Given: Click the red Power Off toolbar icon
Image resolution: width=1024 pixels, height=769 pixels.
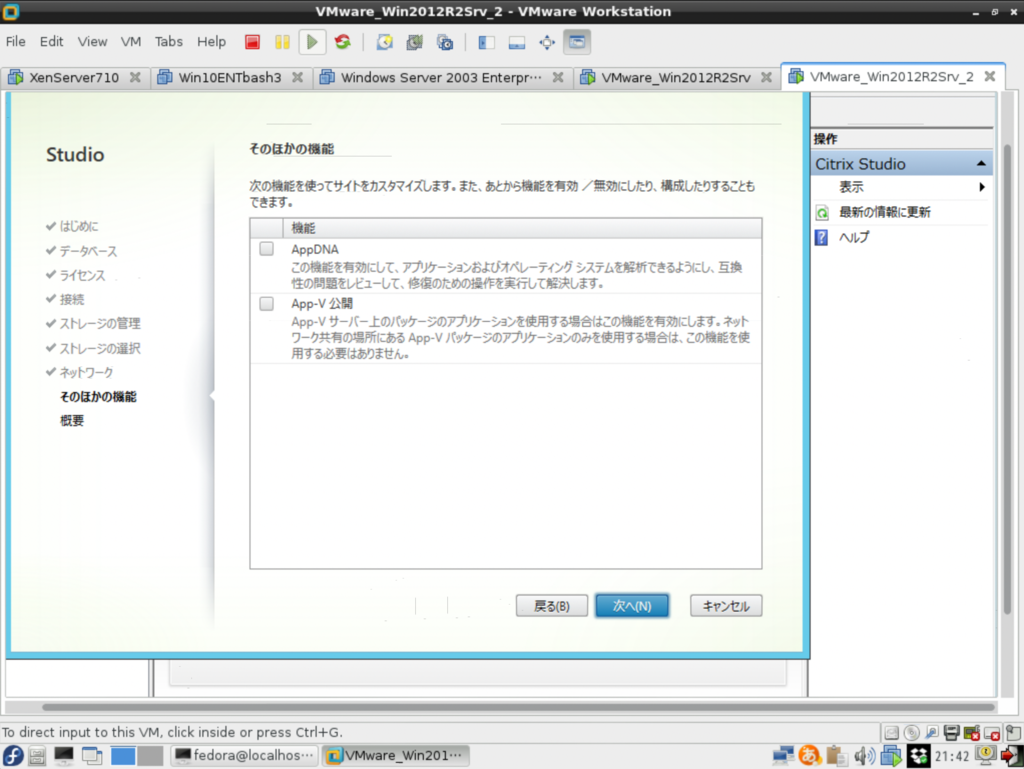Looking at the screenshot, I should pos(252,42).
